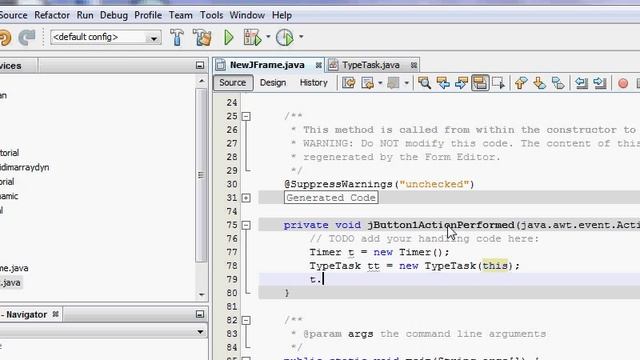Click Clean and Build broom icon
Viewport: 640px width, 360px height.
(x=202, y=37)
